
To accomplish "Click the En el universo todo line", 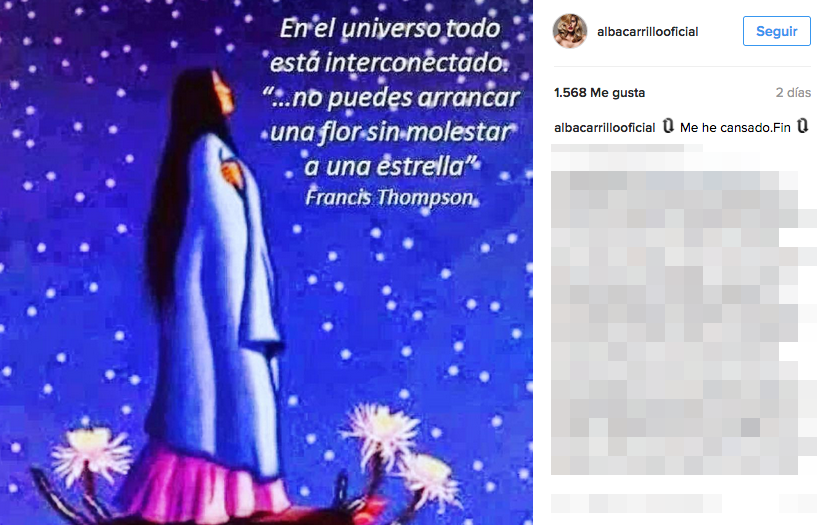I will [389, 28].
